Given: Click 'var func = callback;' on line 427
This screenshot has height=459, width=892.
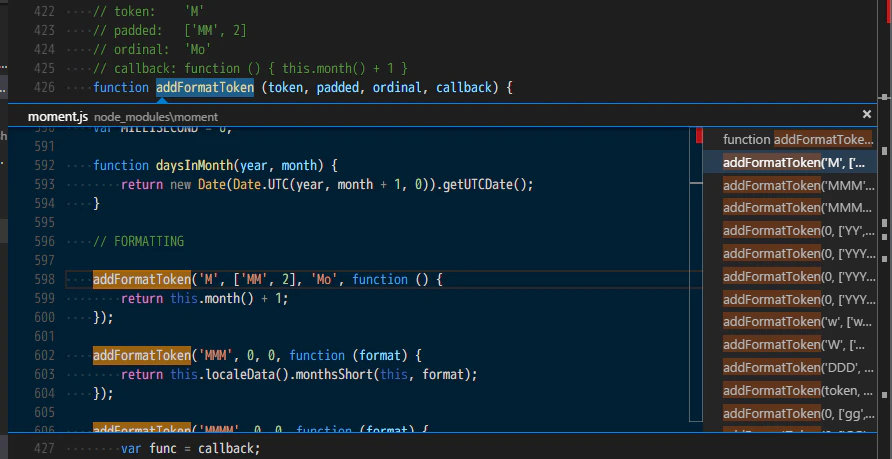Looking at the screenshot, I should tap(191, 448).
